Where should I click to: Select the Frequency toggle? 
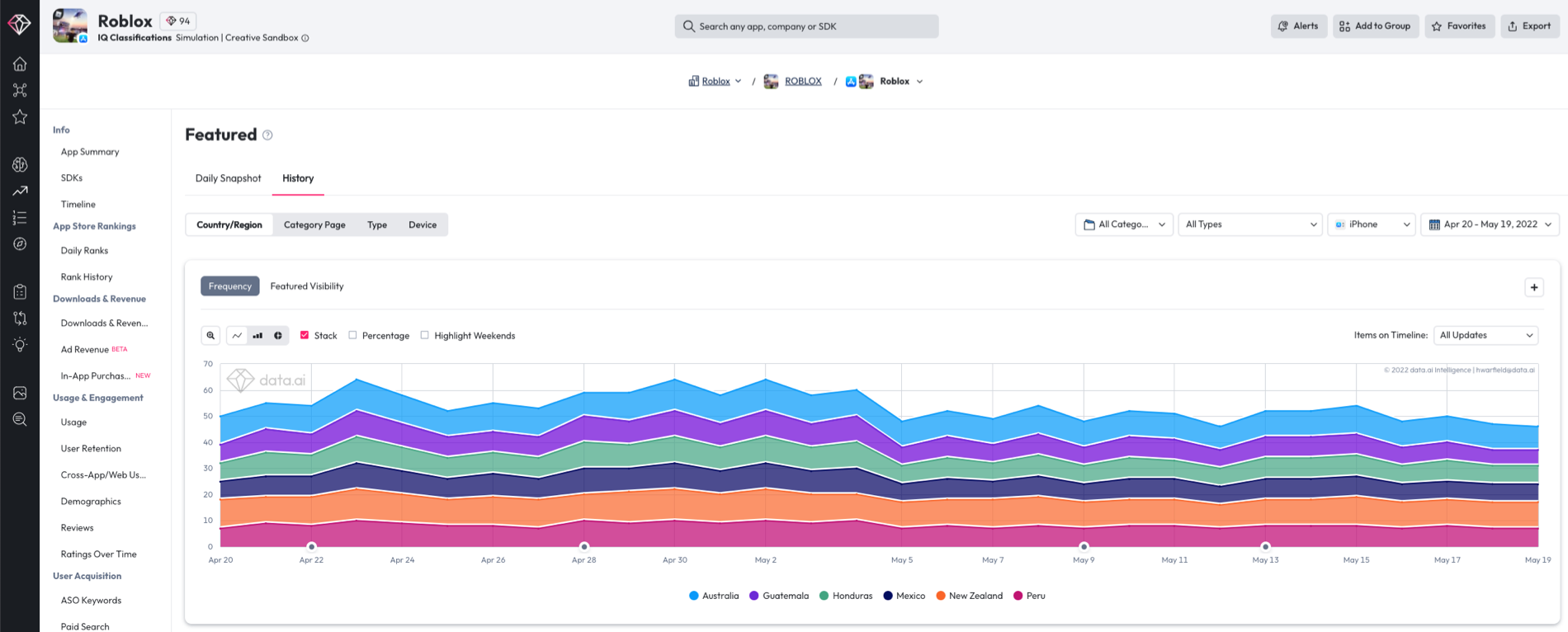pyautogui.click(x=230, y=286)
